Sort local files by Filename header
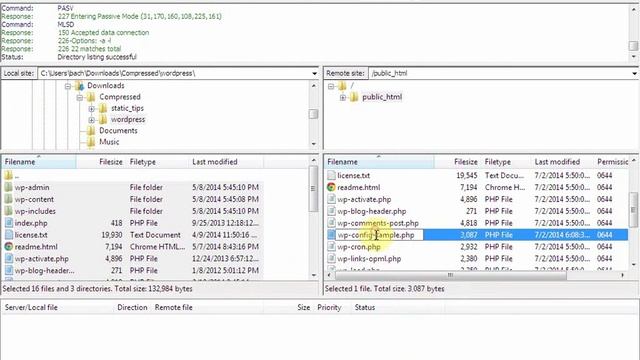Viewport: 640px width, 360px height. [x=39, y=162]
